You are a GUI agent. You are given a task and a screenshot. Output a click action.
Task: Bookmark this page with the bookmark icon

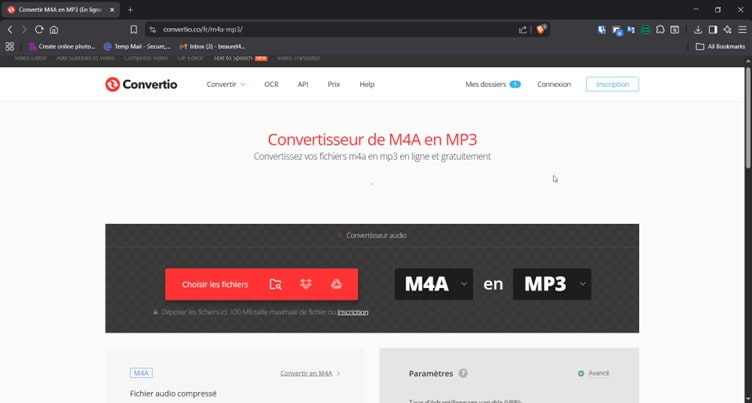point(134,30)
